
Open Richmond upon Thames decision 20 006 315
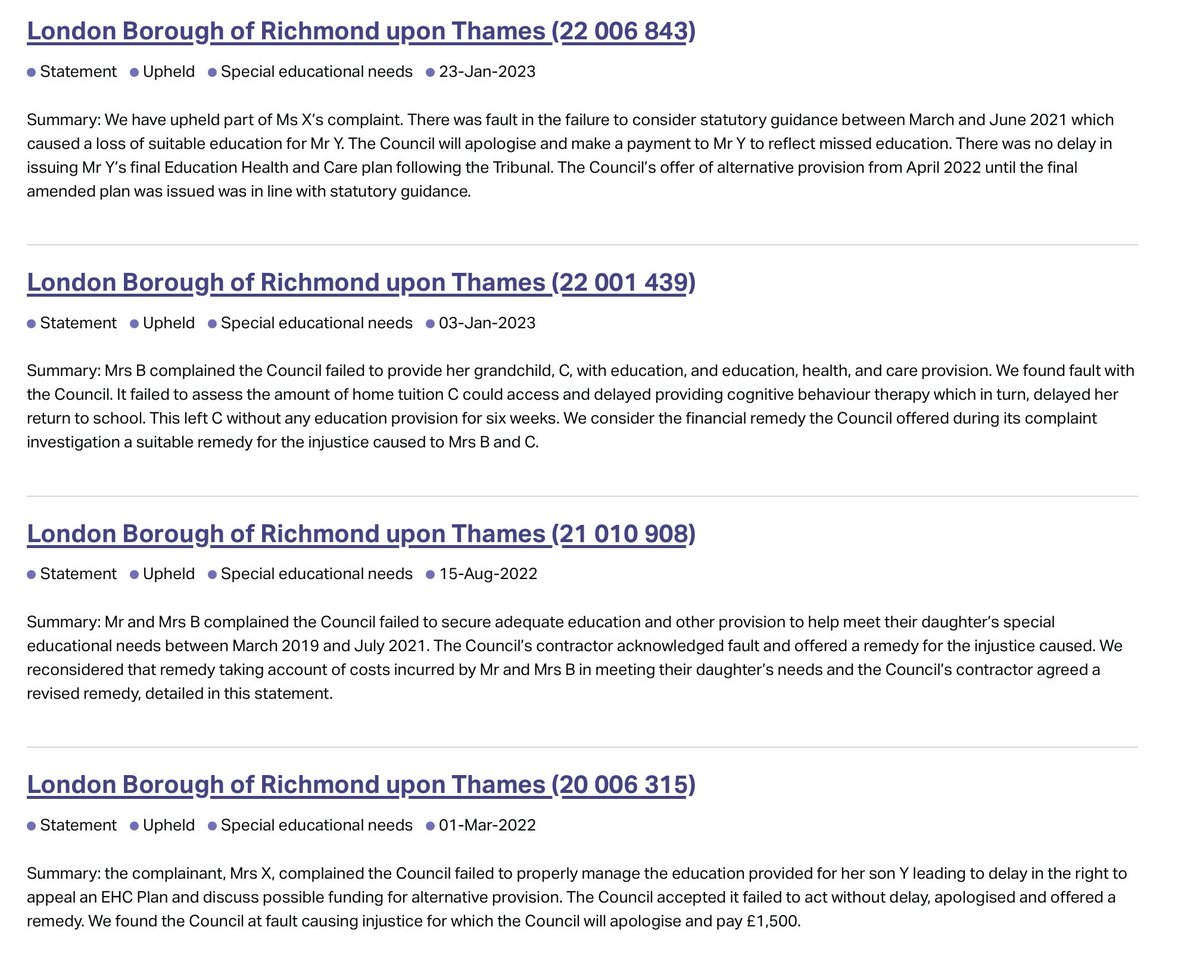point(361,784)
